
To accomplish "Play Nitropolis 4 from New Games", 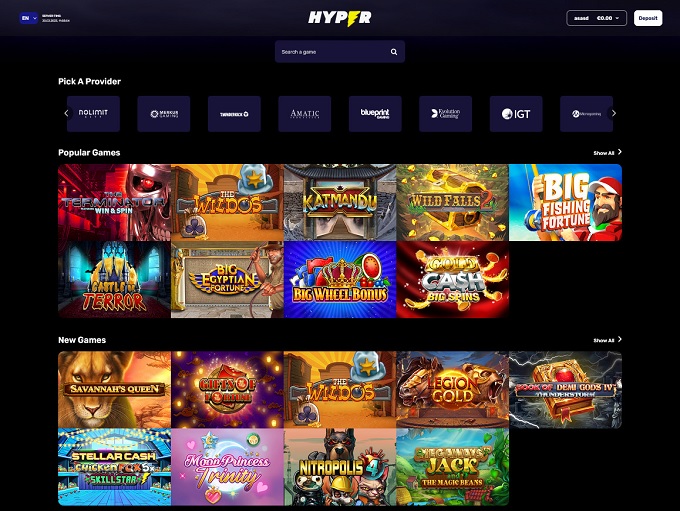I will pyautogui.click(x=340, y=467).
